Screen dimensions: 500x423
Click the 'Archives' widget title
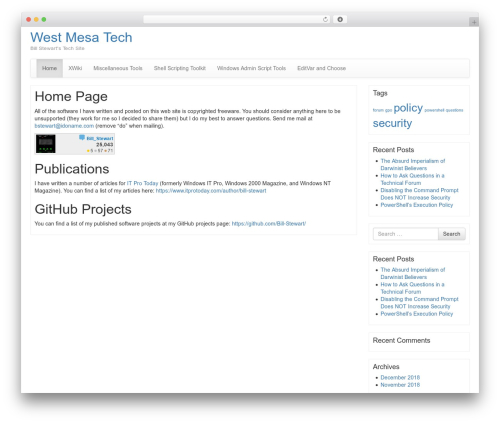[x=386, y=367]
